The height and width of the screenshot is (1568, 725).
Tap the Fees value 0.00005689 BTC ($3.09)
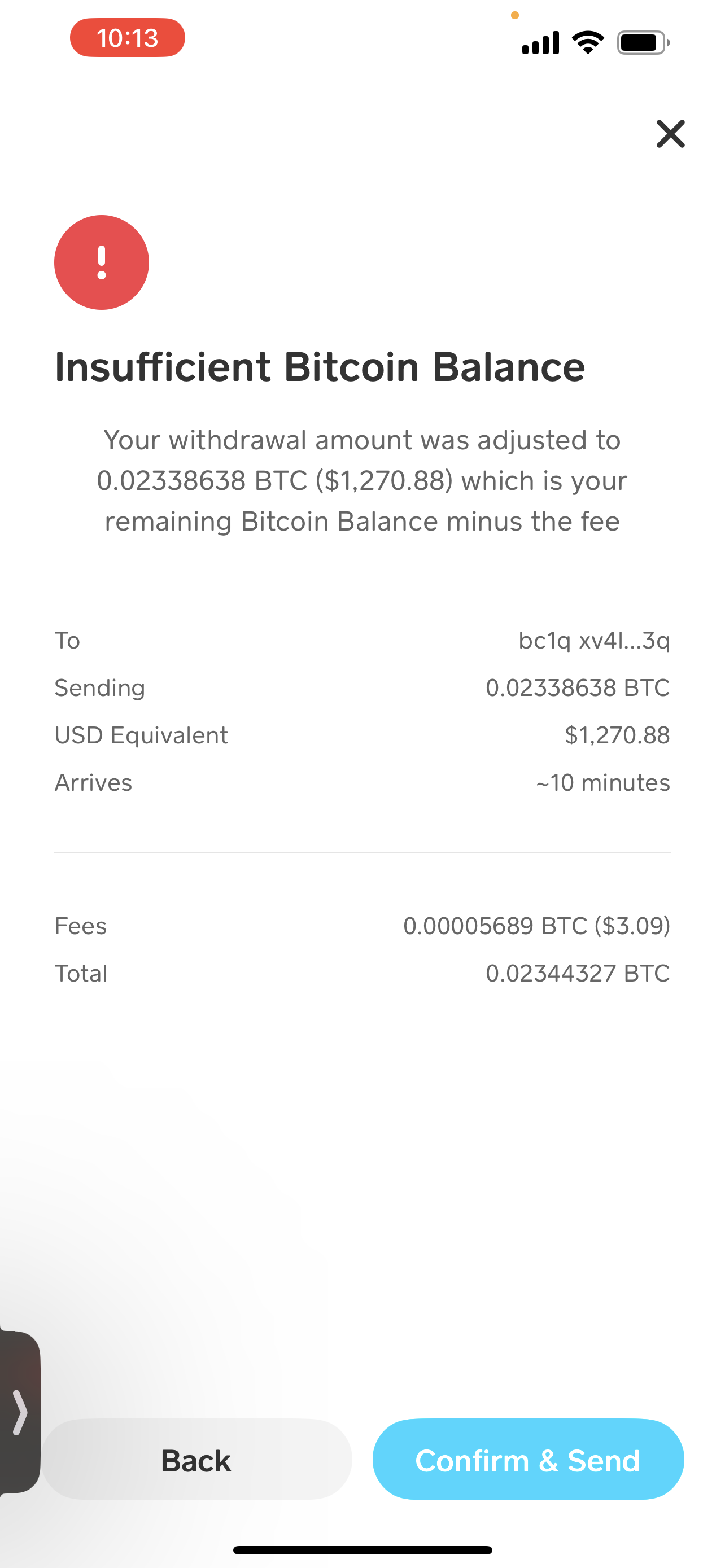click(x=536, y=926)
